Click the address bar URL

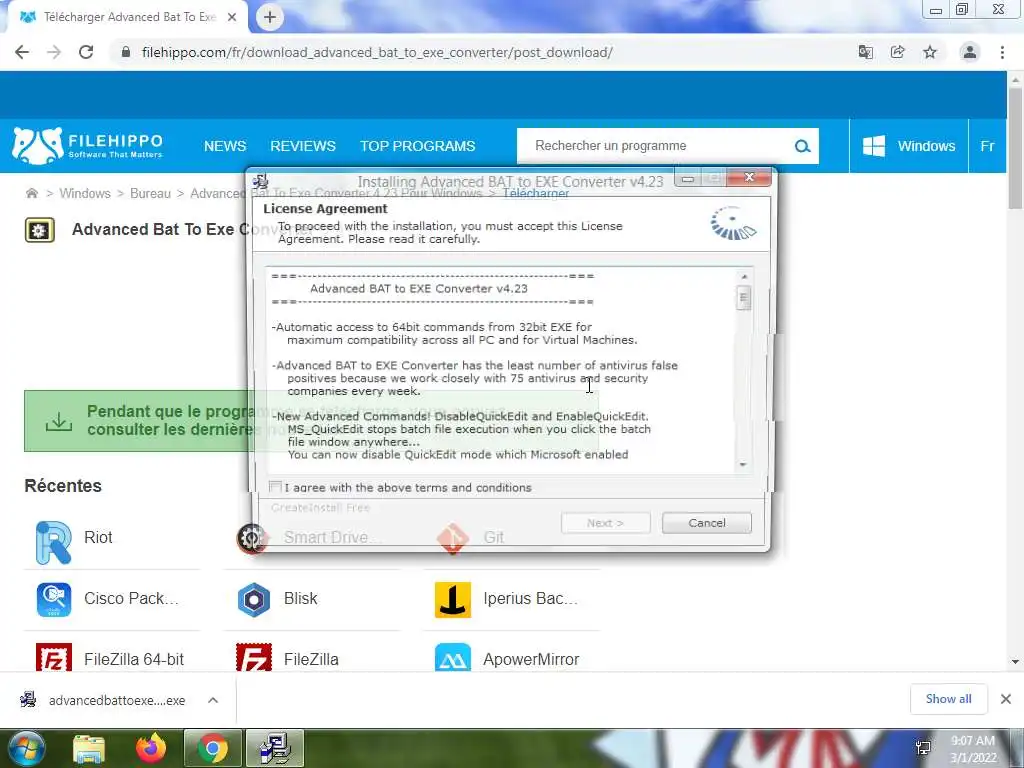377,52
